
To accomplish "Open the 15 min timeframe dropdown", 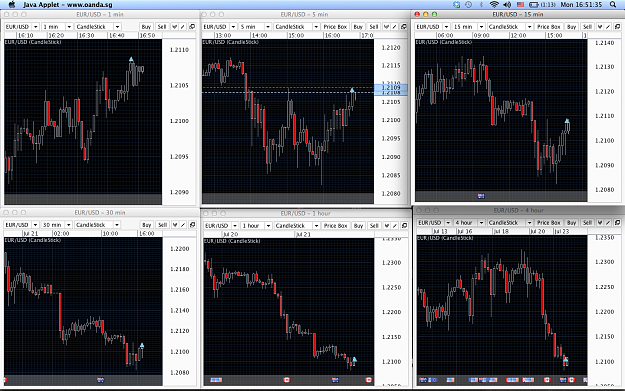I will click(x=469, y=27).
